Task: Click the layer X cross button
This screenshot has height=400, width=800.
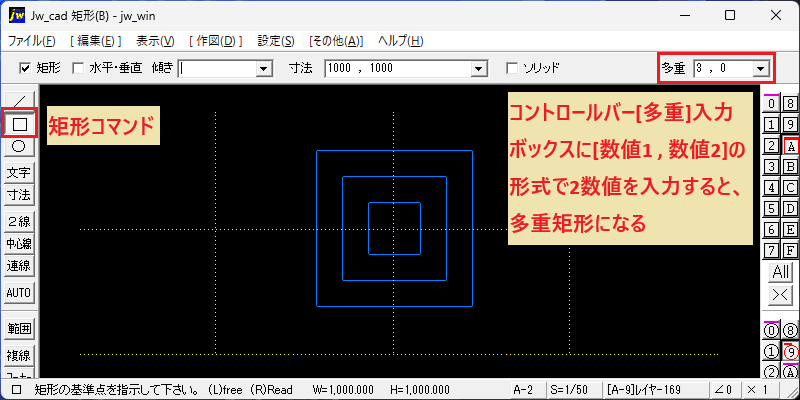Action: (781, 294)
